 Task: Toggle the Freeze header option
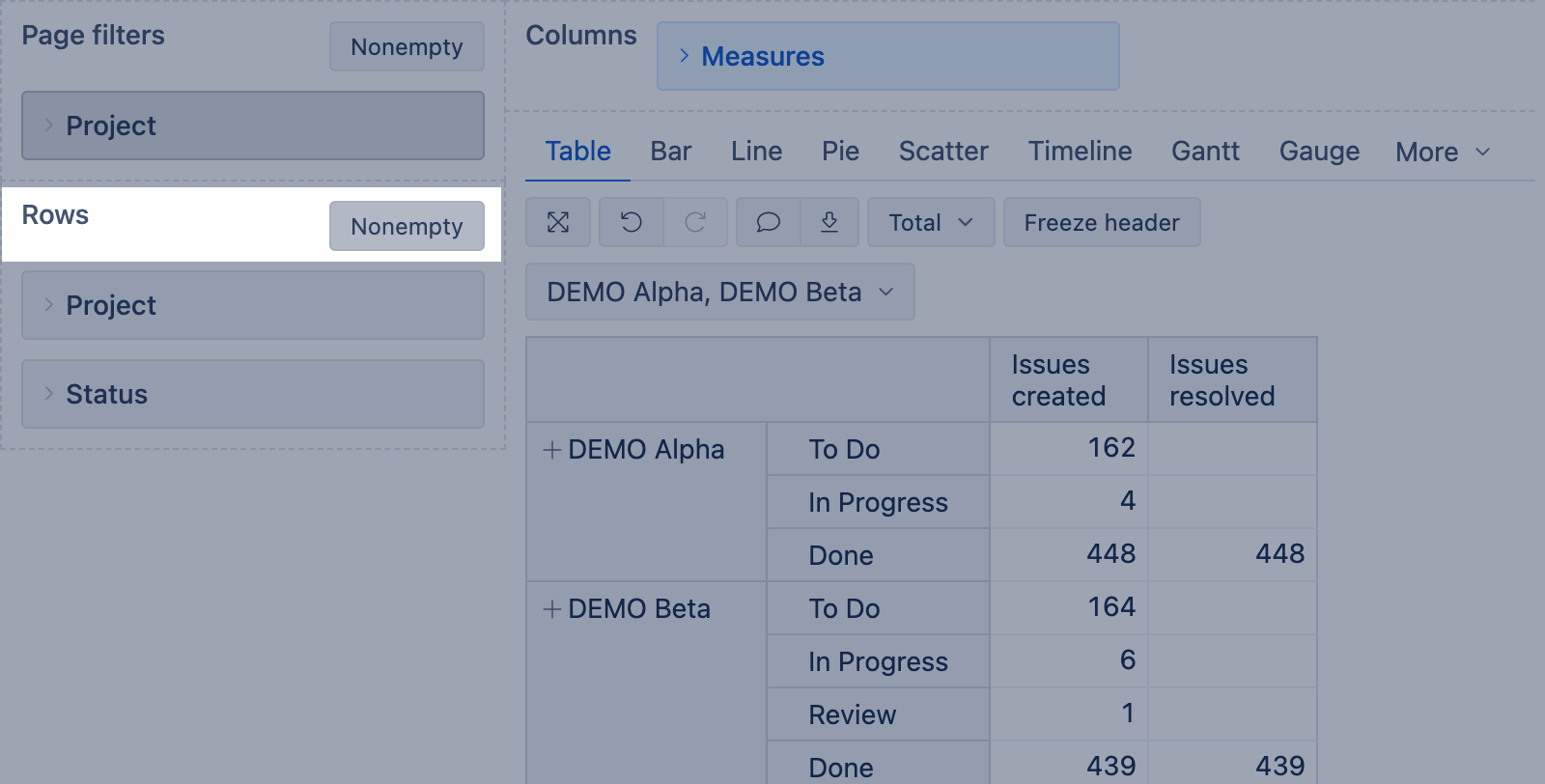[1102, 223]
